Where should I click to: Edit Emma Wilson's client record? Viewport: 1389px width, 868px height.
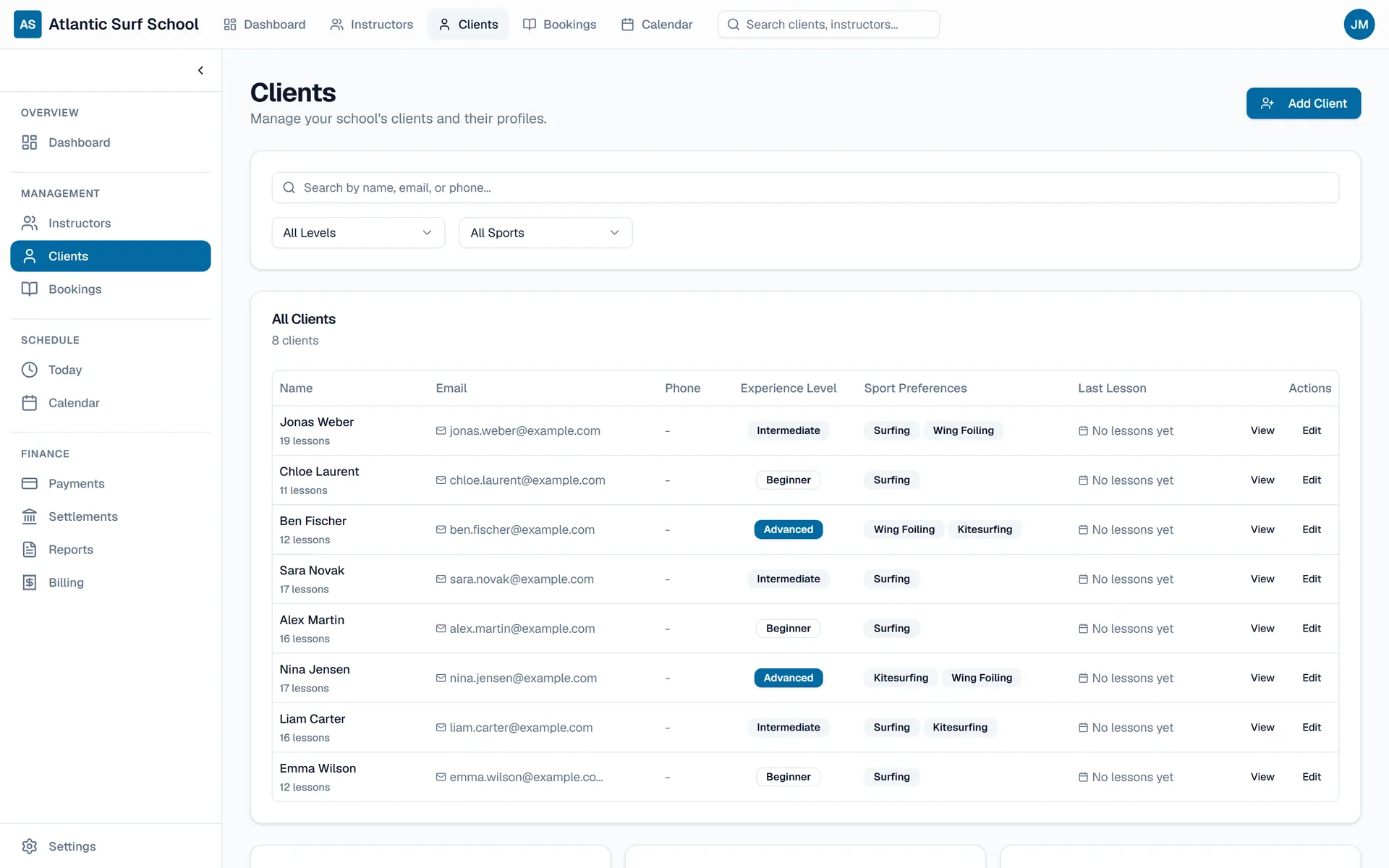[x=1311, y=777]
